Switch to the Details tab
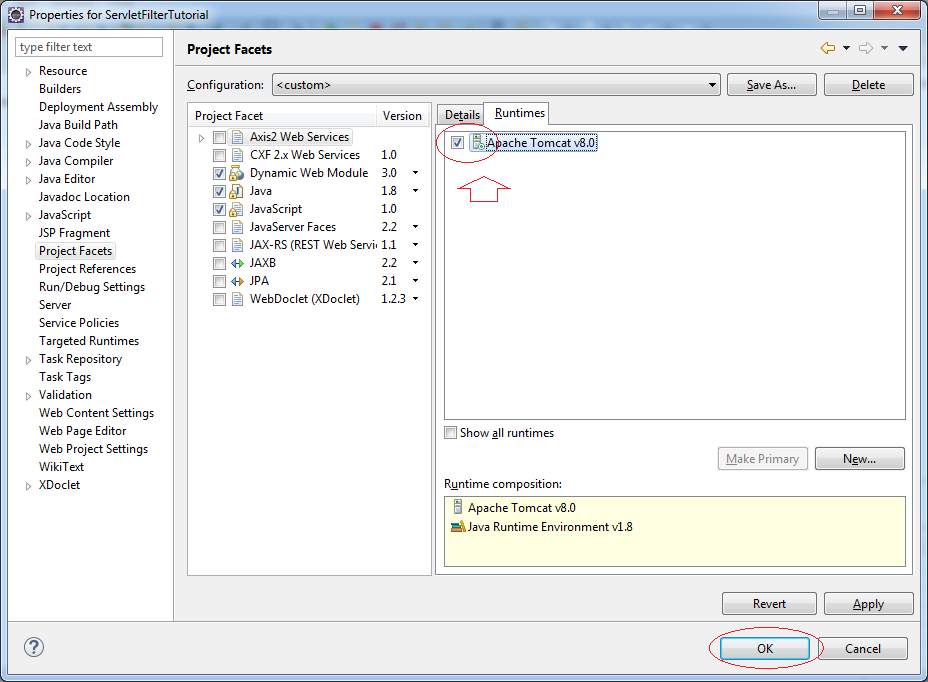This screenshot has height=682, width=928. pyautogui.click(x=462, y=115)
